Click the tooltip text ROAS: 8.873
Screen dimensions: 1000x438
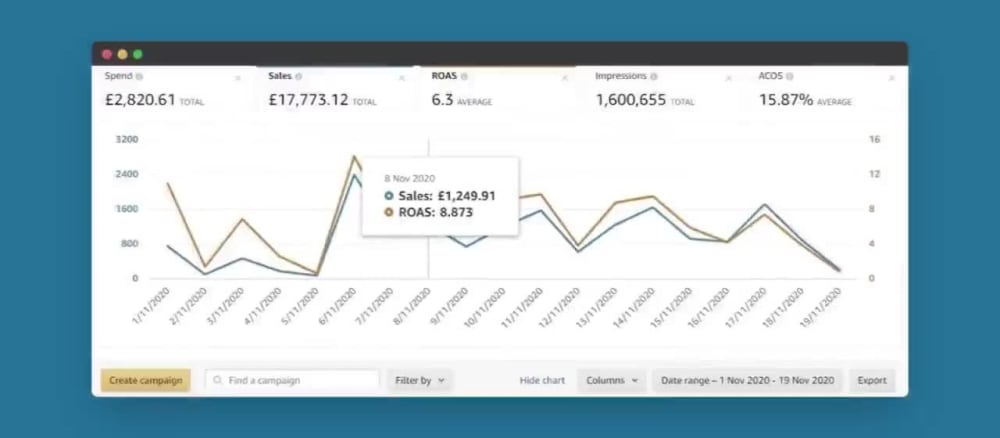coord(436,213)
